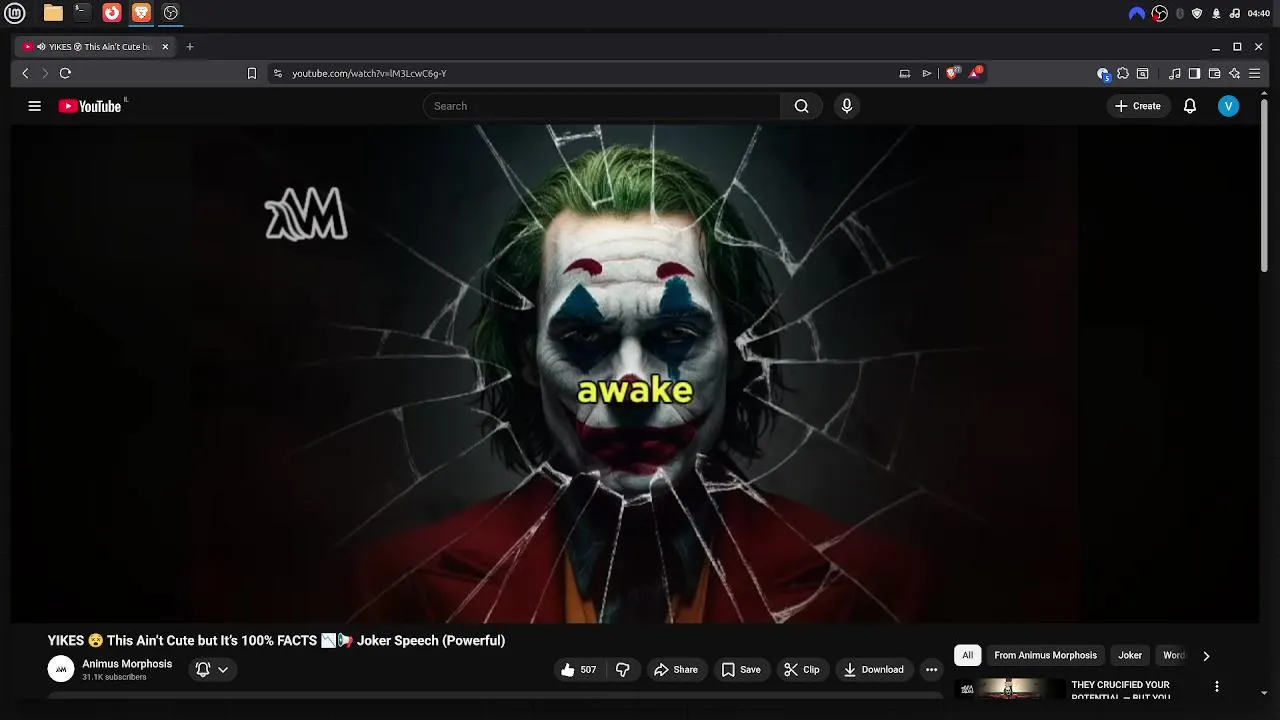This screenshot has width=1280, height=720.
Task: Open Brave Shields lion icon
Action: point(953,72)
